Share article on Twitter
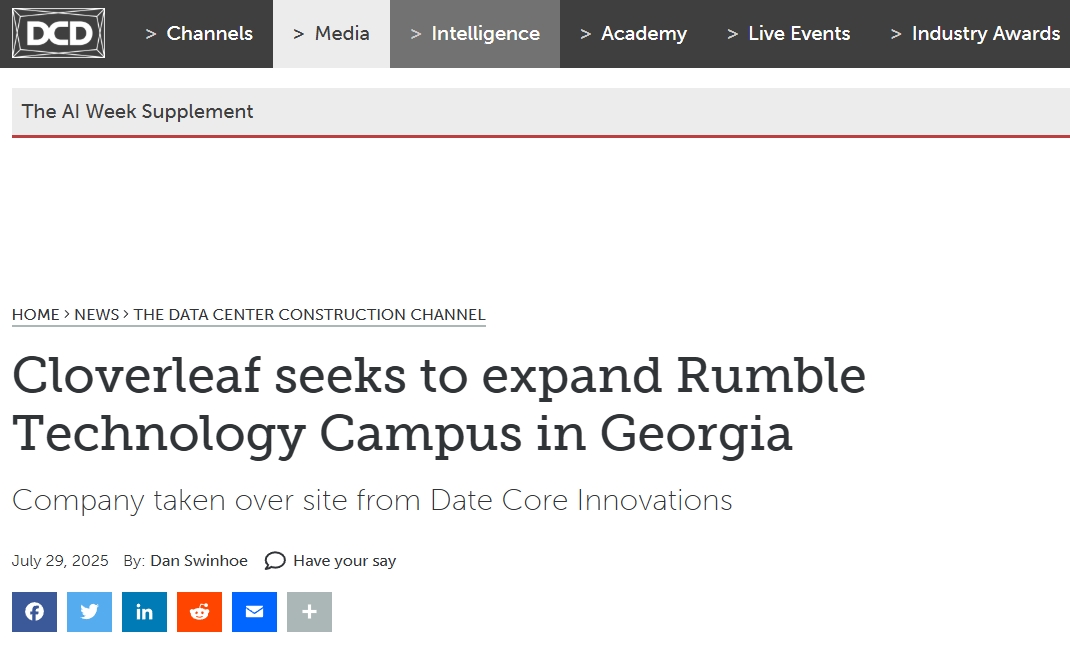1070x661 pixels. 89,612
